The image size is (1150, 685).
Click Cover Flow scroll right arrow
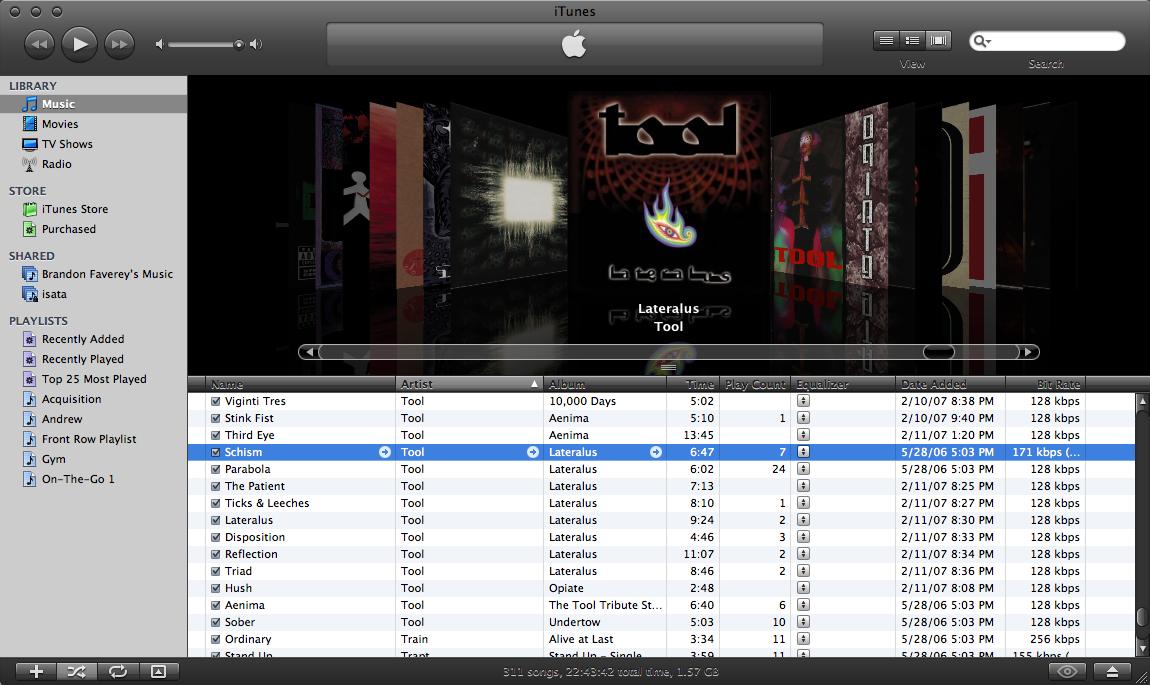tap(1029, 352)
